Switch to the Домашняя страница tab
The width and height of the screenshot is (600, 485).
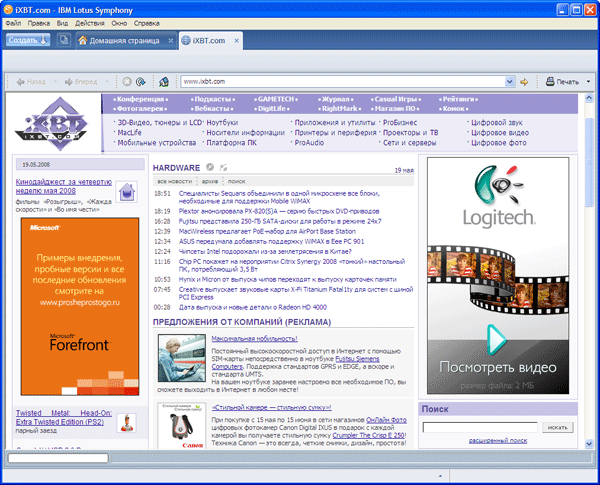124,41
